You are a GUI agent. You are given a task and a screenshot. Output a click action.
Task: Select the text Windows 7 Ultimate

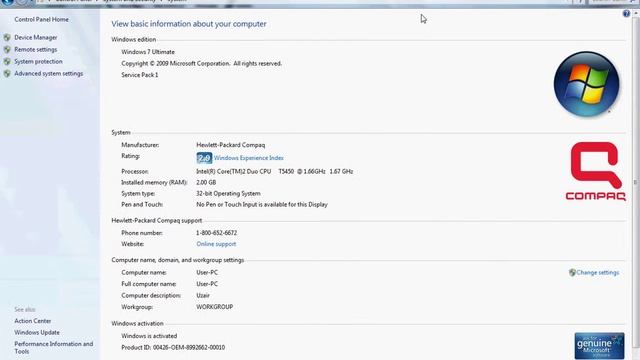[148, 52]
